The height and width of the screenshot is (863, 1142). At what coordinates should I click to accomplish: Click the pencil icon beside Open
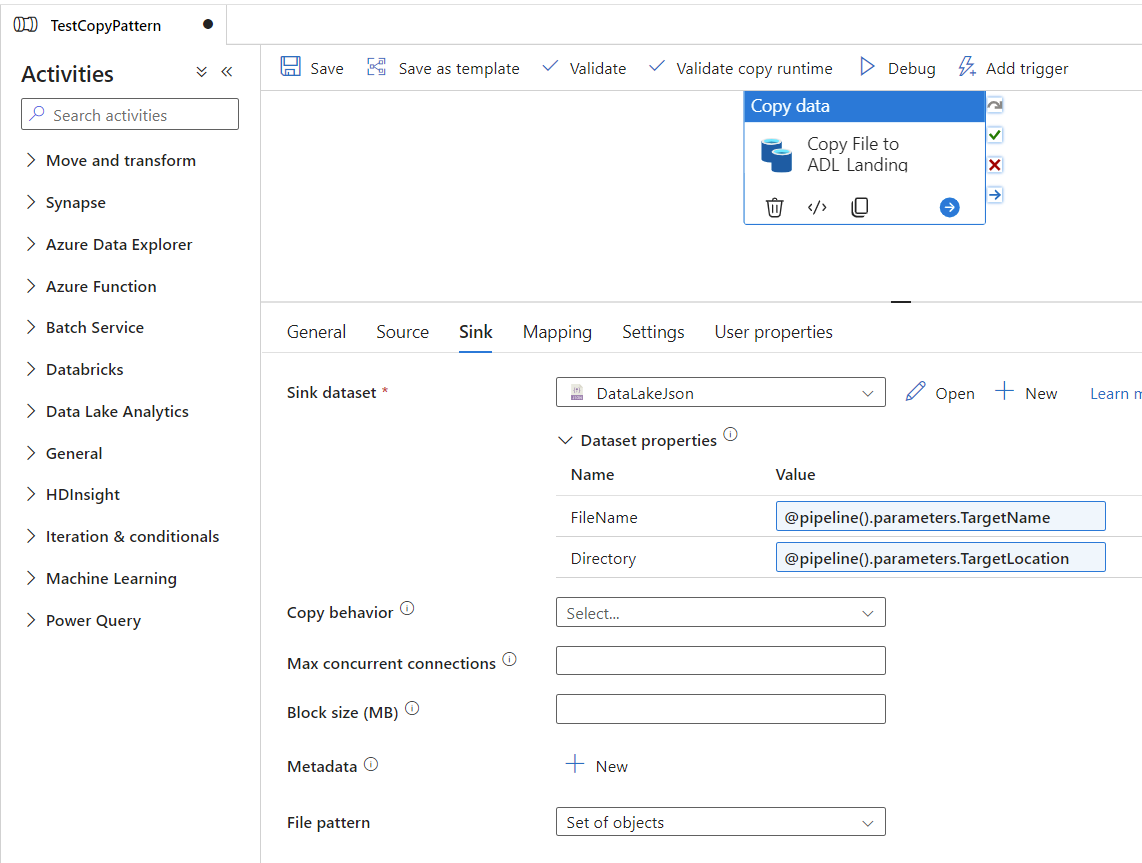coord(915,392)
